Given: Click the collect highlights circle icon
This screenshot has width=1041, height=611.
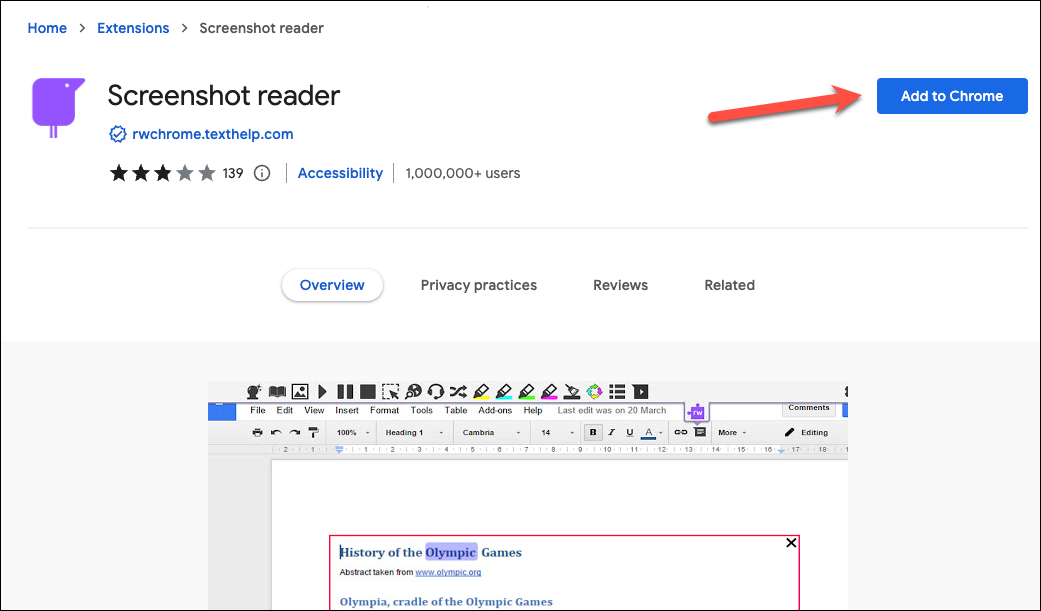Looking at the screenshot, I should coord(595,391).
